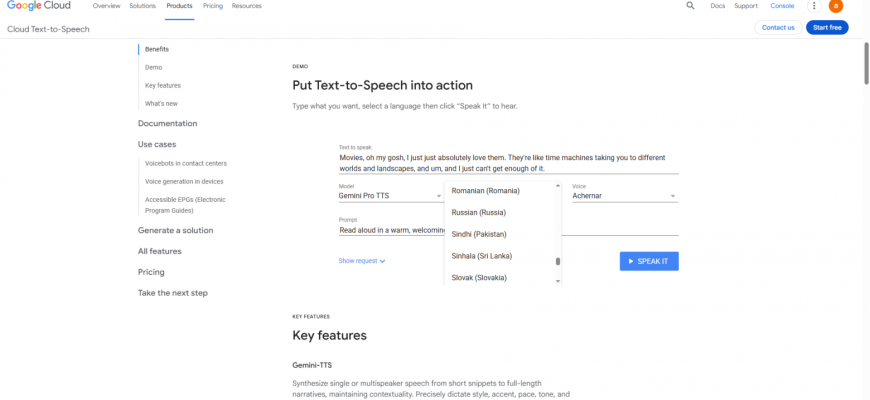This screenshot has height=400, width=870.
Task: Click the Start free button
Action: click(x=827, y=27)
